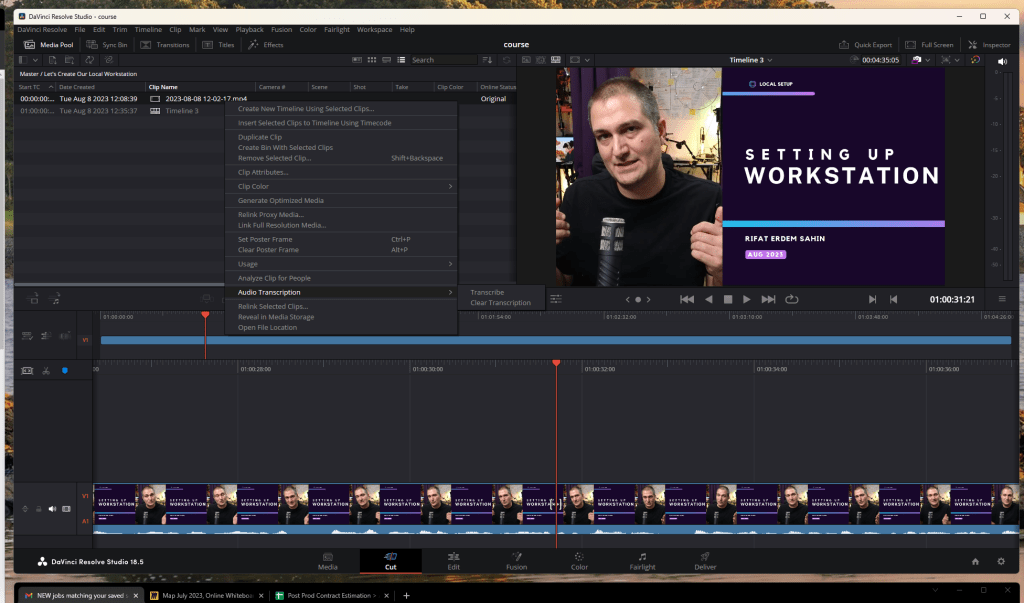Select Audio Transcription in context menu
Screen dimensions: 1024x603
pyautogui.click(x=341, y=292)
